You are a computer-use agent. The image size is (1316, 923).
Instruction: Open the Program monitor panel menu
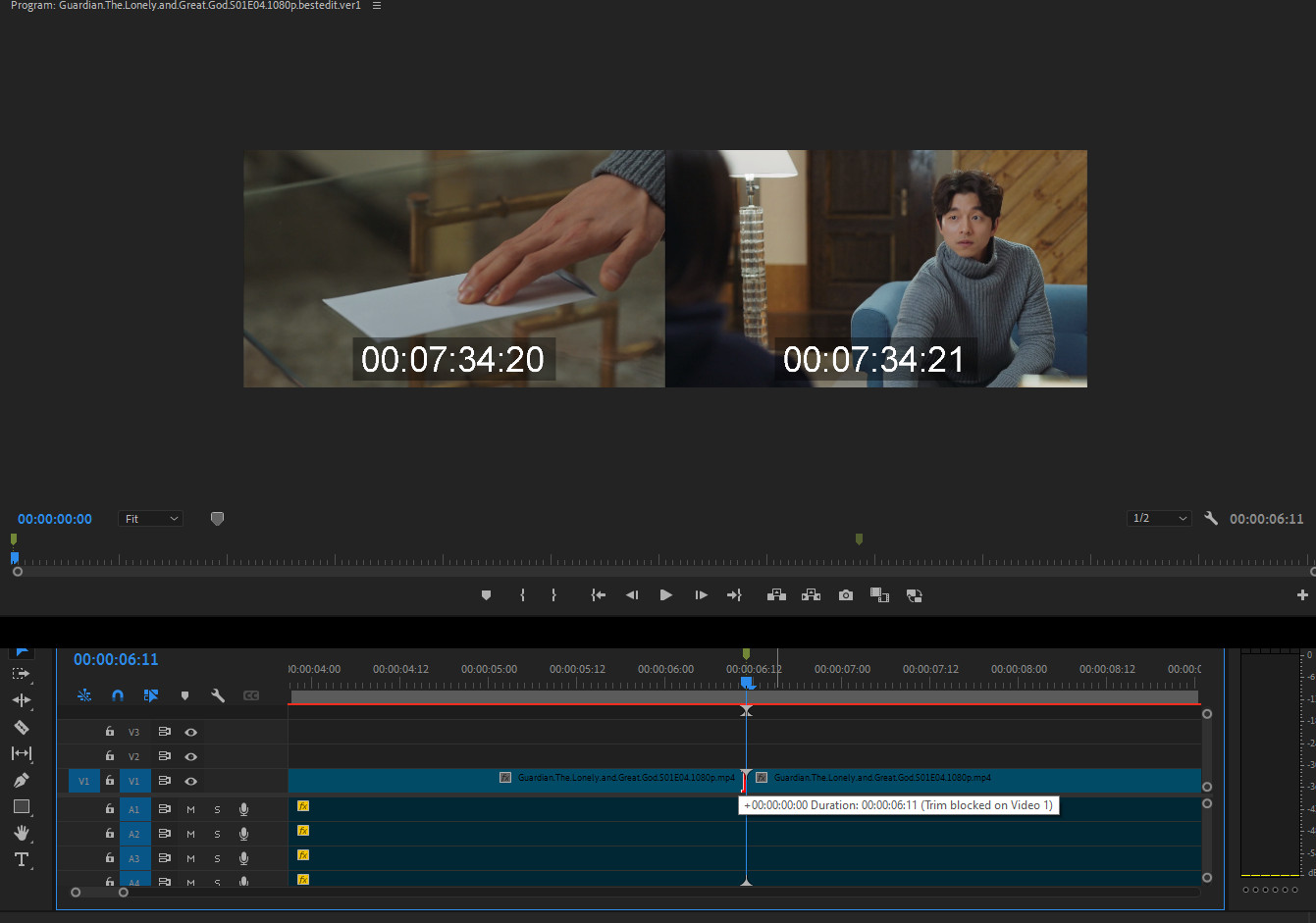(x=377, y=6)
